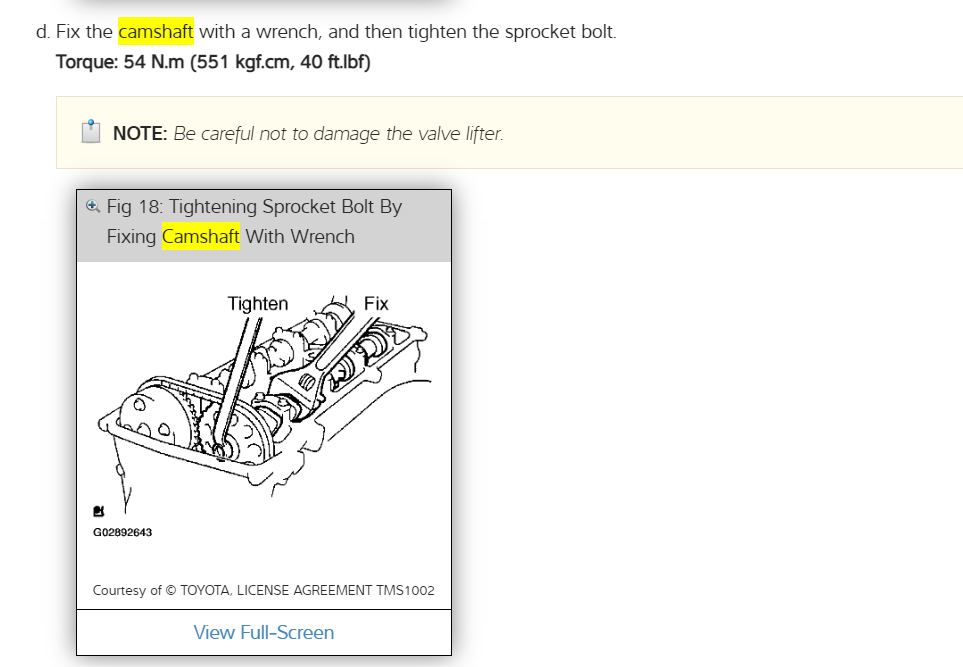Click the Torque 54 N.m specification line
The image size is (963, 667).
(x=213, y=63)
